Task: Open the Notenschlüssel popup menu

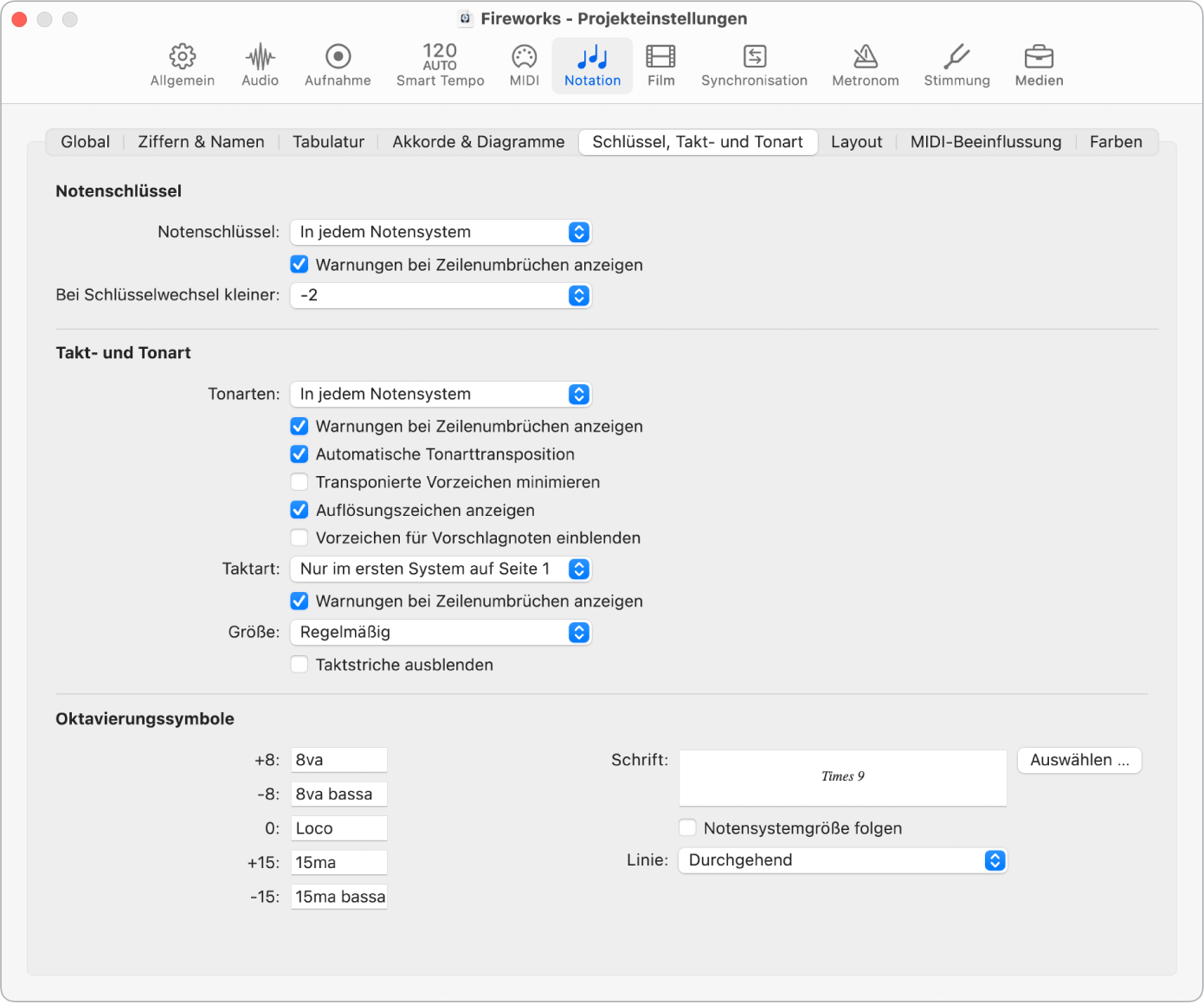Action: pyautogui.click(x=441, y=232)
